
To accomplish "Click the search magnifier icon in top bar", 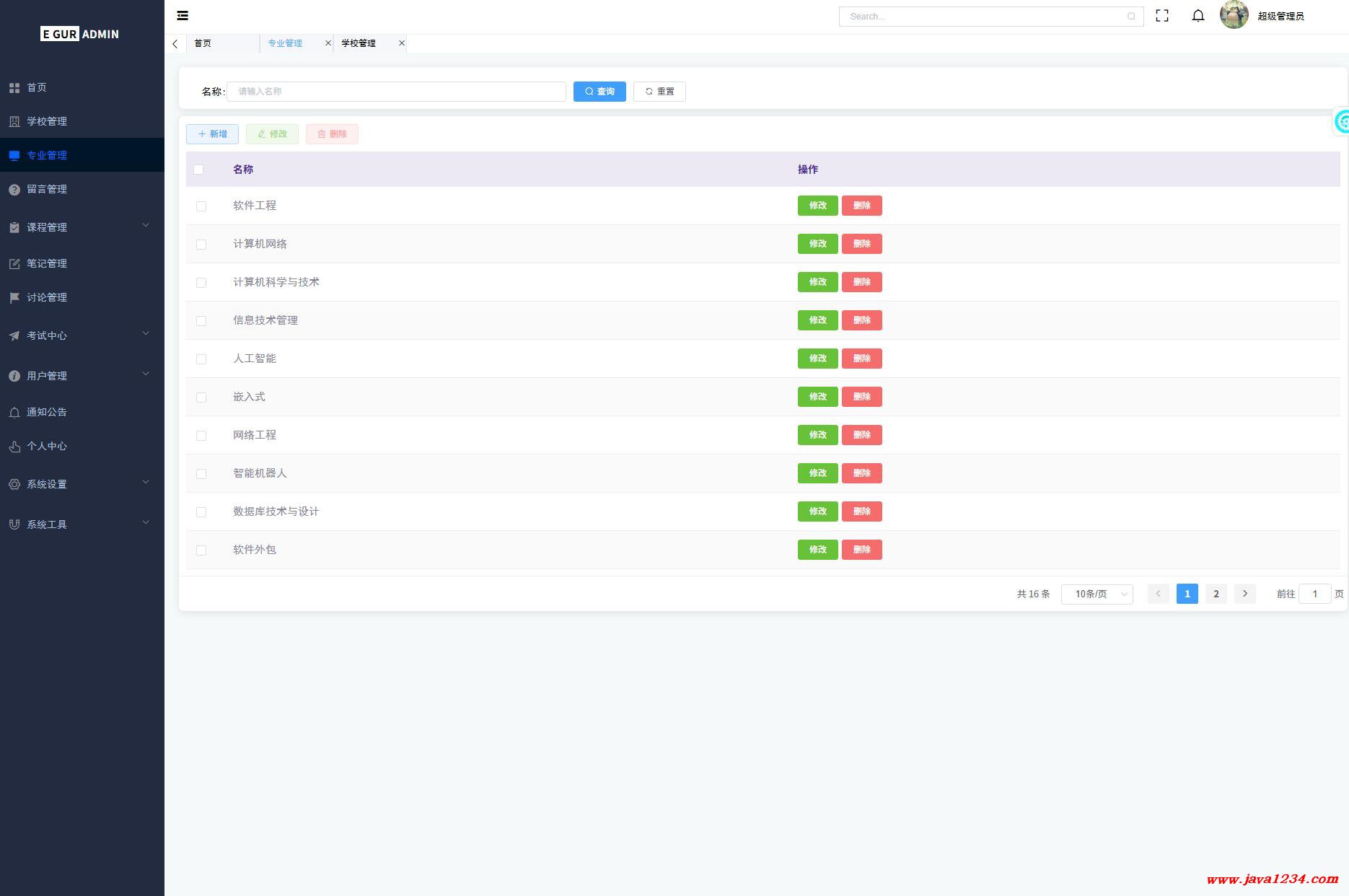I will point(1131,17).
